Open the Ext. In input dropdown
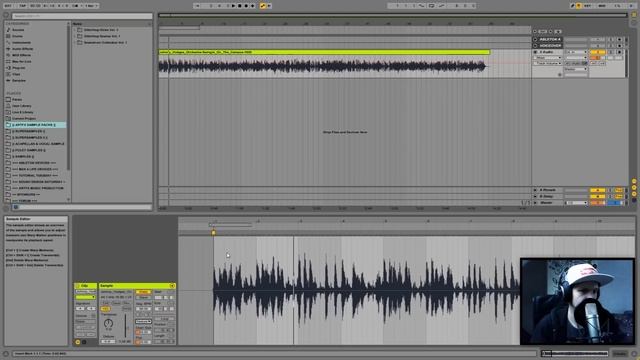The width and height of the screenshot is (640, 360). pos(576,52)
